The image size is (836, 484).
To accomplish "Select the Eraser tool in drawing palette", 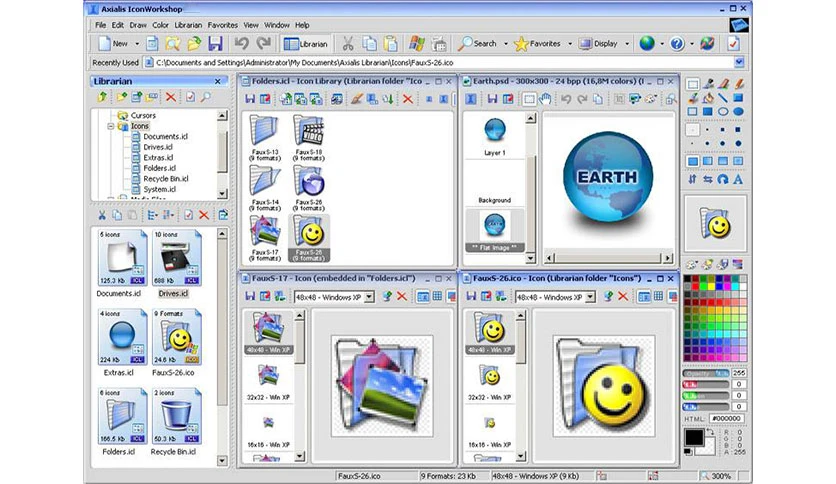I will [x=723, y=84].
